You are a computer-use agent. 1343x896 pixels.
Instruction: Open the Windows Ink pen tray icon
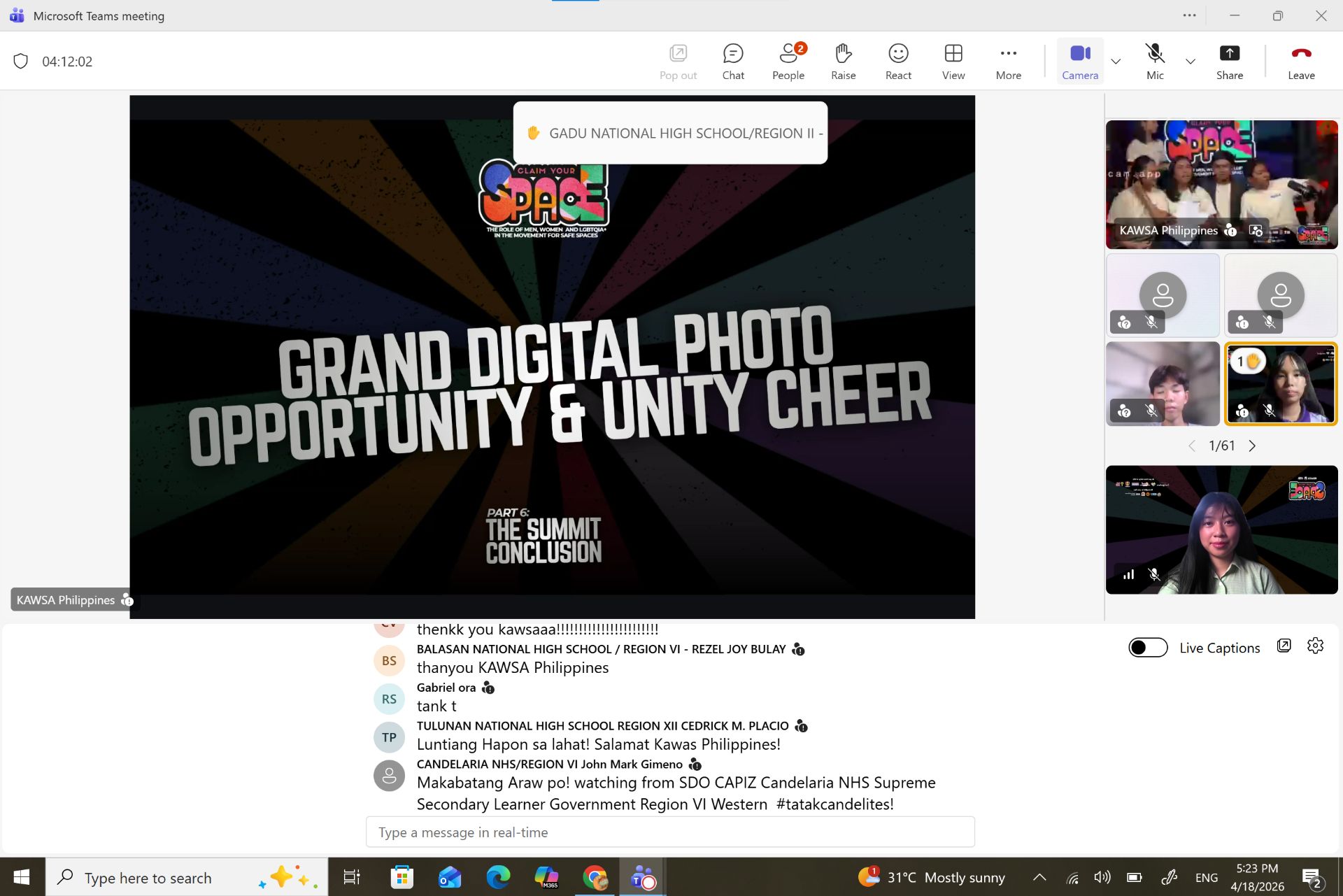pos(1170,877)
